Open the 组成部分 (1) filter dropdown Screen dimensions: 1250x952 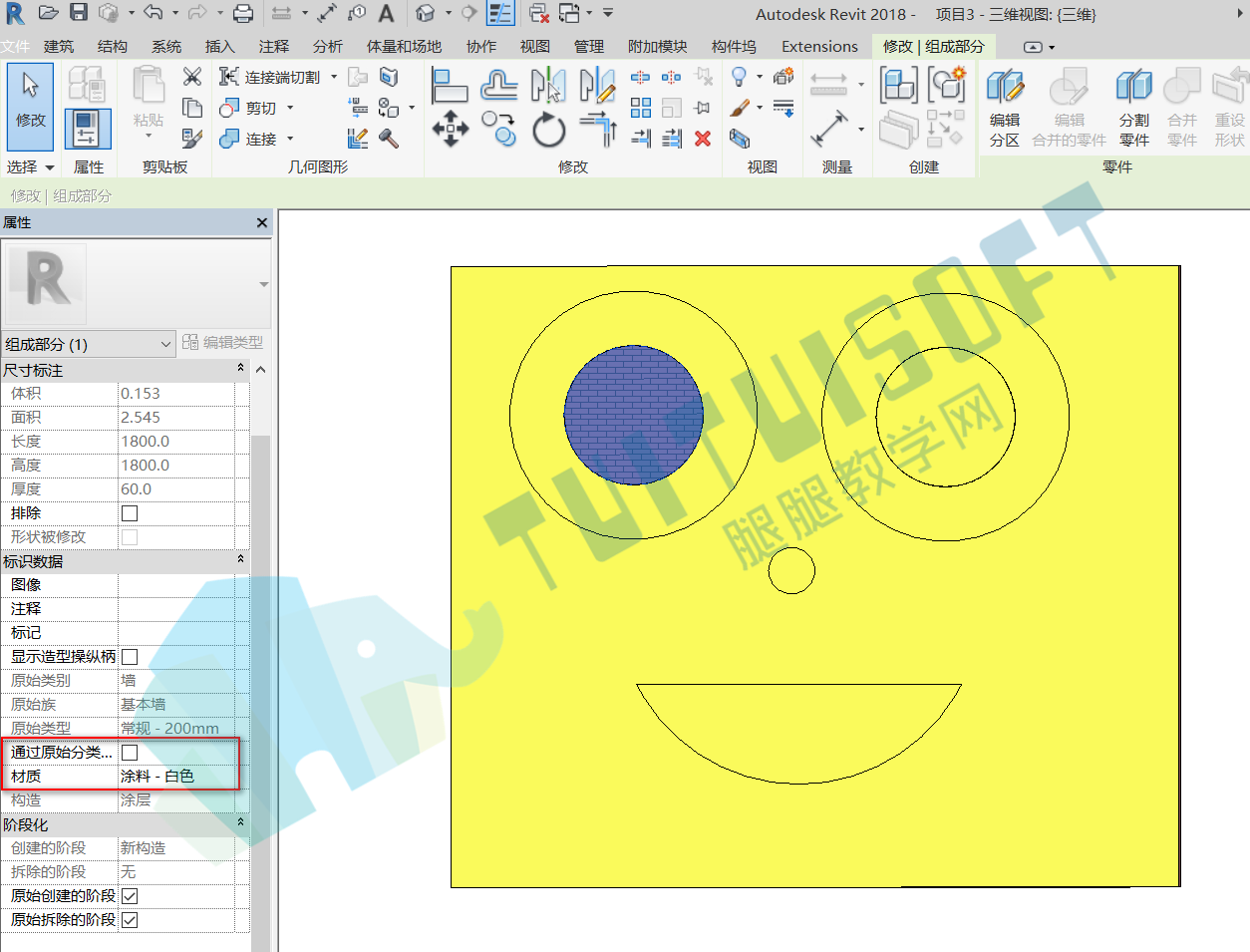pos(89,344)
